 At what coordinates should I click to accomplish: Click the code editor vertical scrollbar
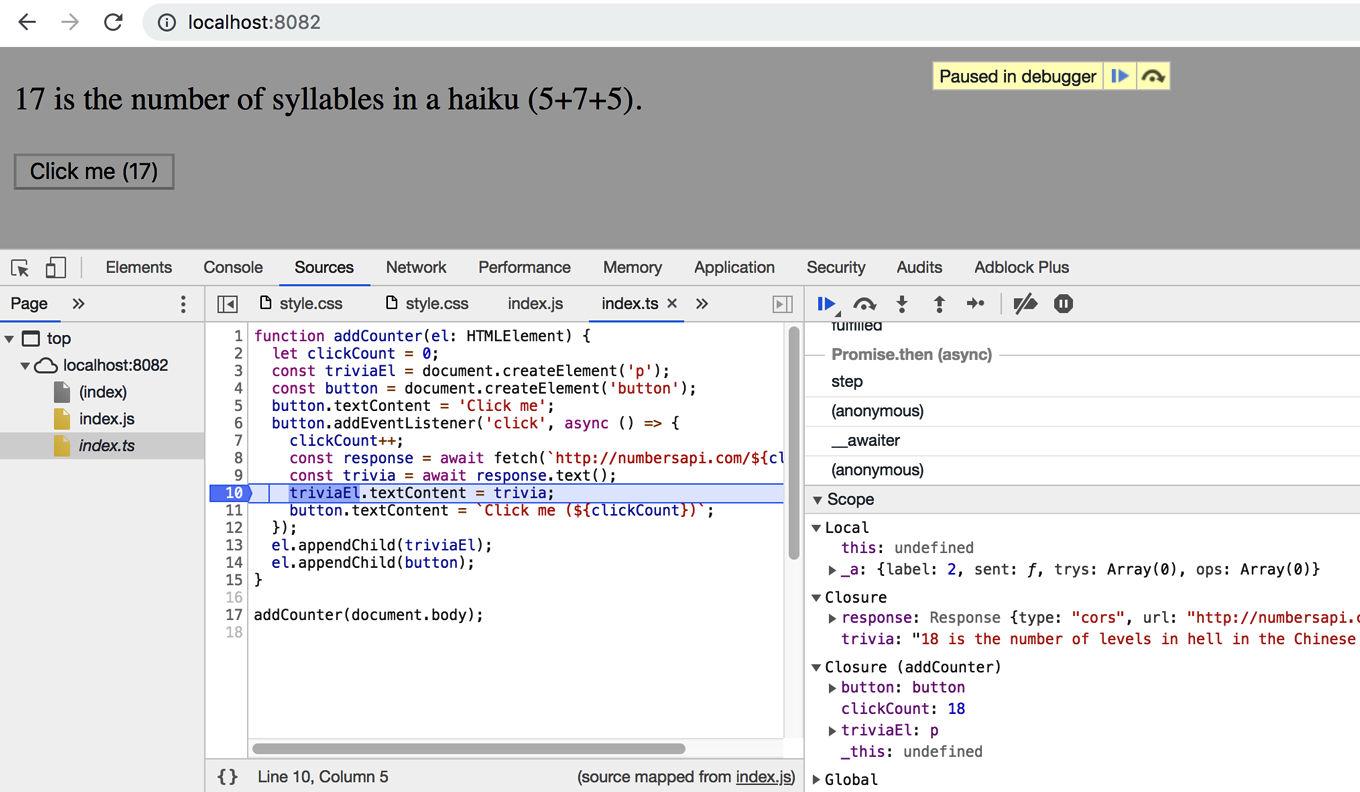point(794,442)
